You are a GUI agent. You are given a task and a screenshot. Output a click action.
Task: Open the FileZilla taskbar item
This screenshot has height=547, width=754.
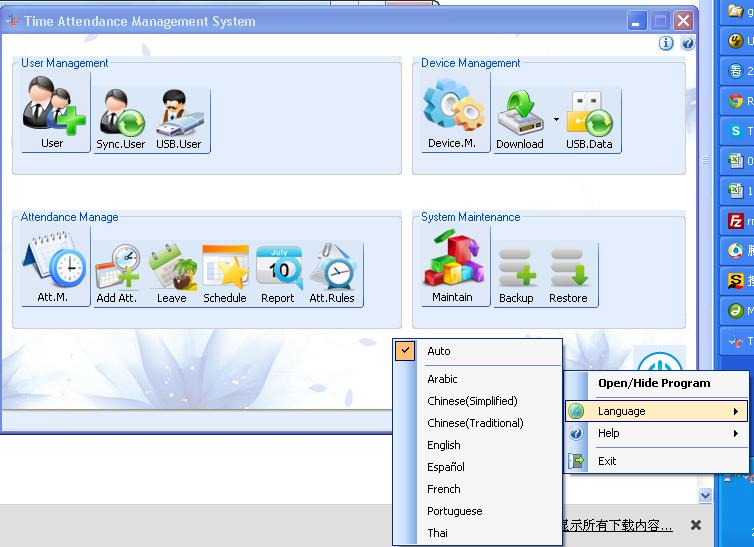[x=738, y=221]
